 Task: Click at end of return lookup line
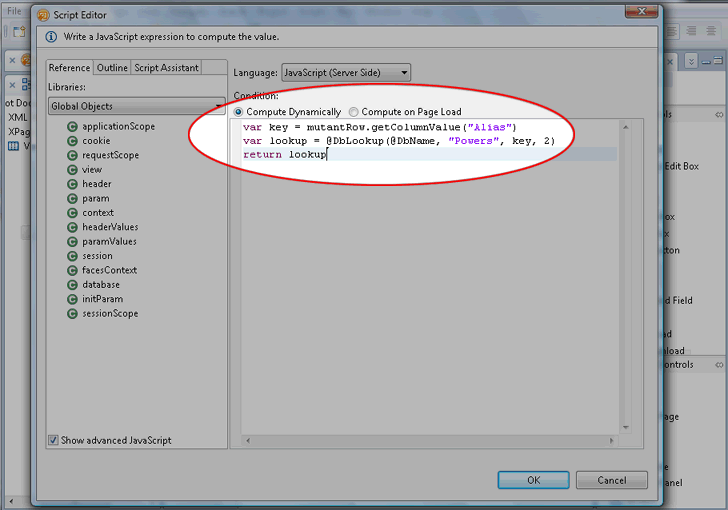coord(327,155)
